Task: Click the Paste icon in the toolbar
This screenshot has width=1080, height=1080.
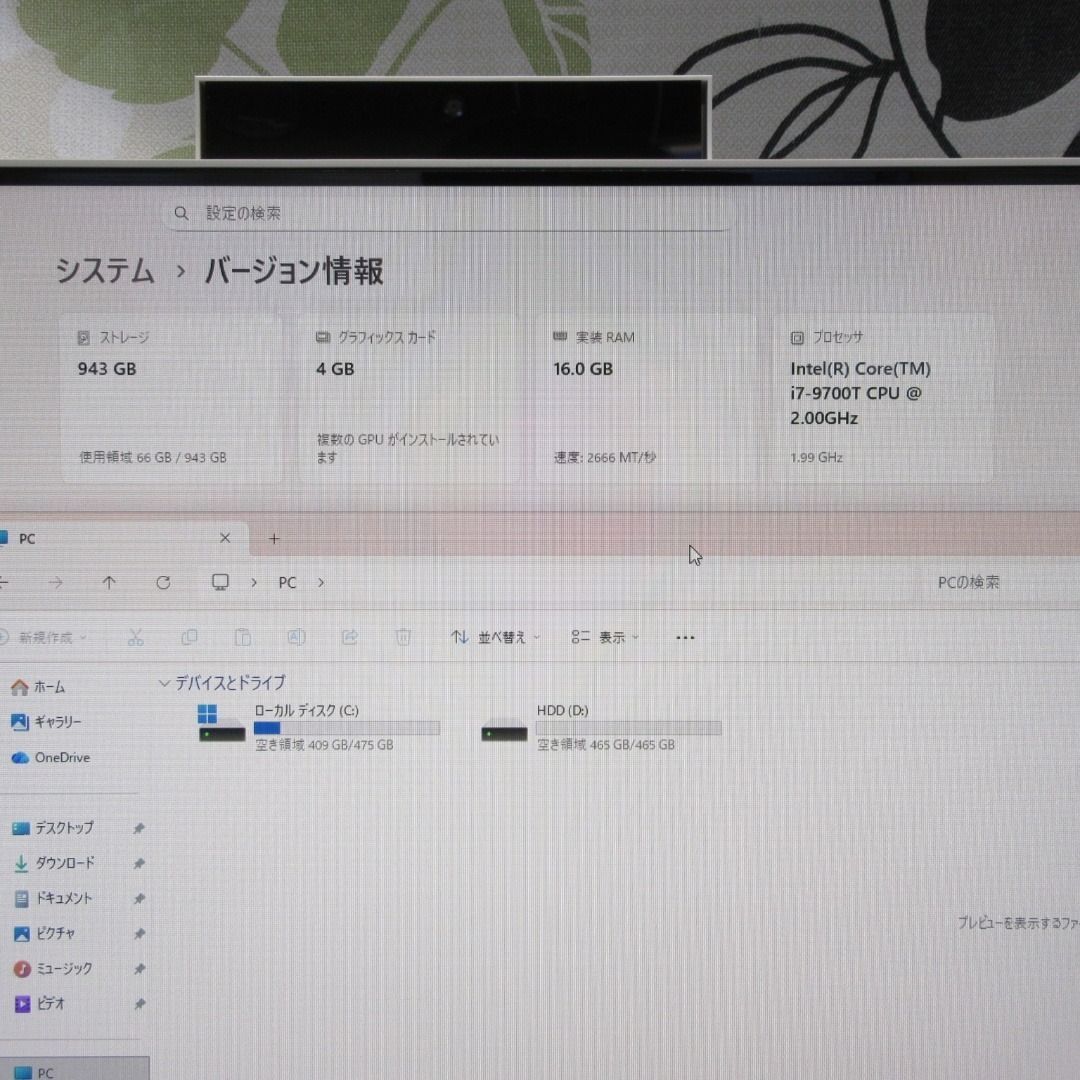Action: click(242, 637)
